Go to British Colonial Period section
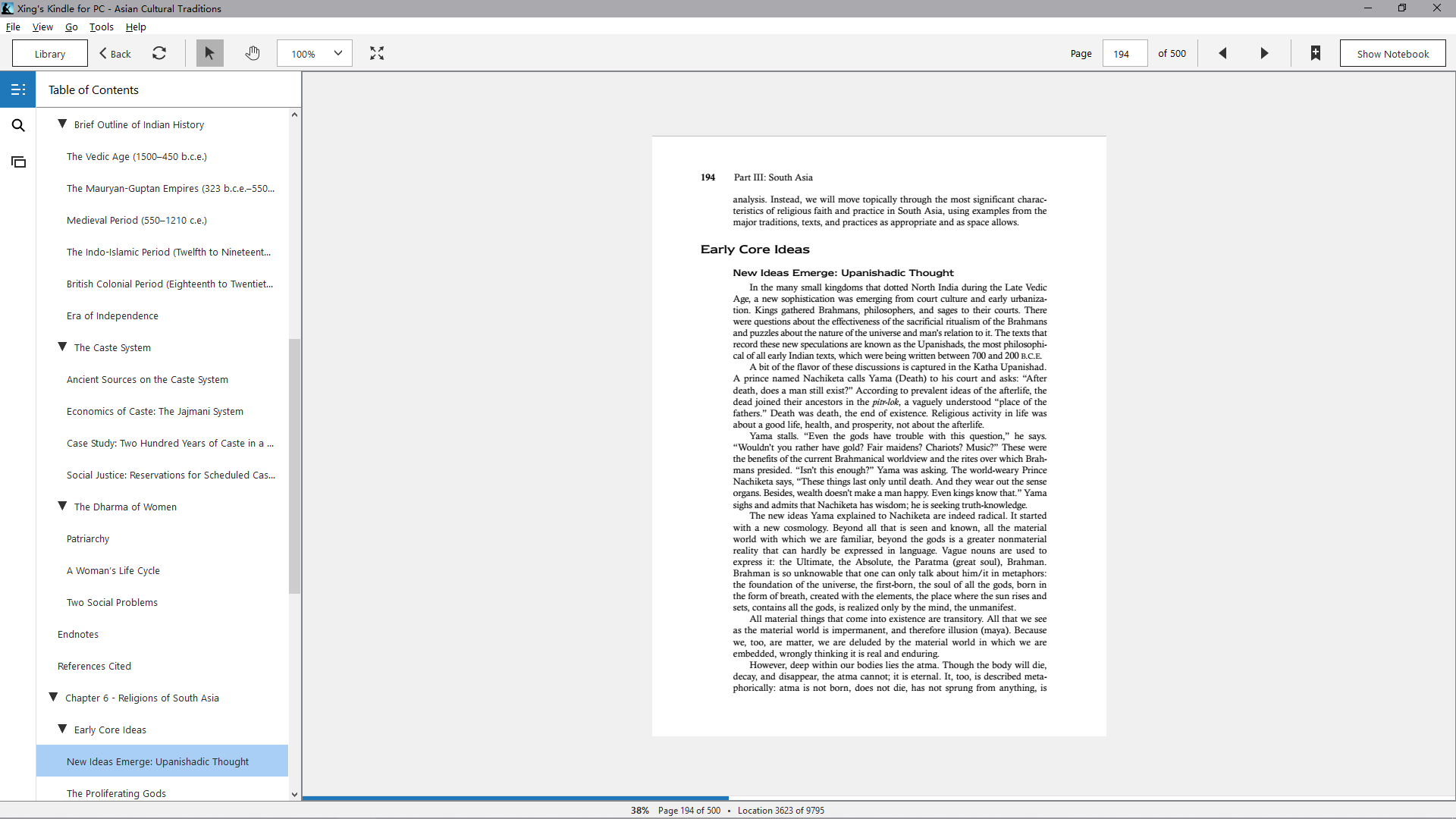The width and height of the screenshot is (1456, 819). (162, 284)
